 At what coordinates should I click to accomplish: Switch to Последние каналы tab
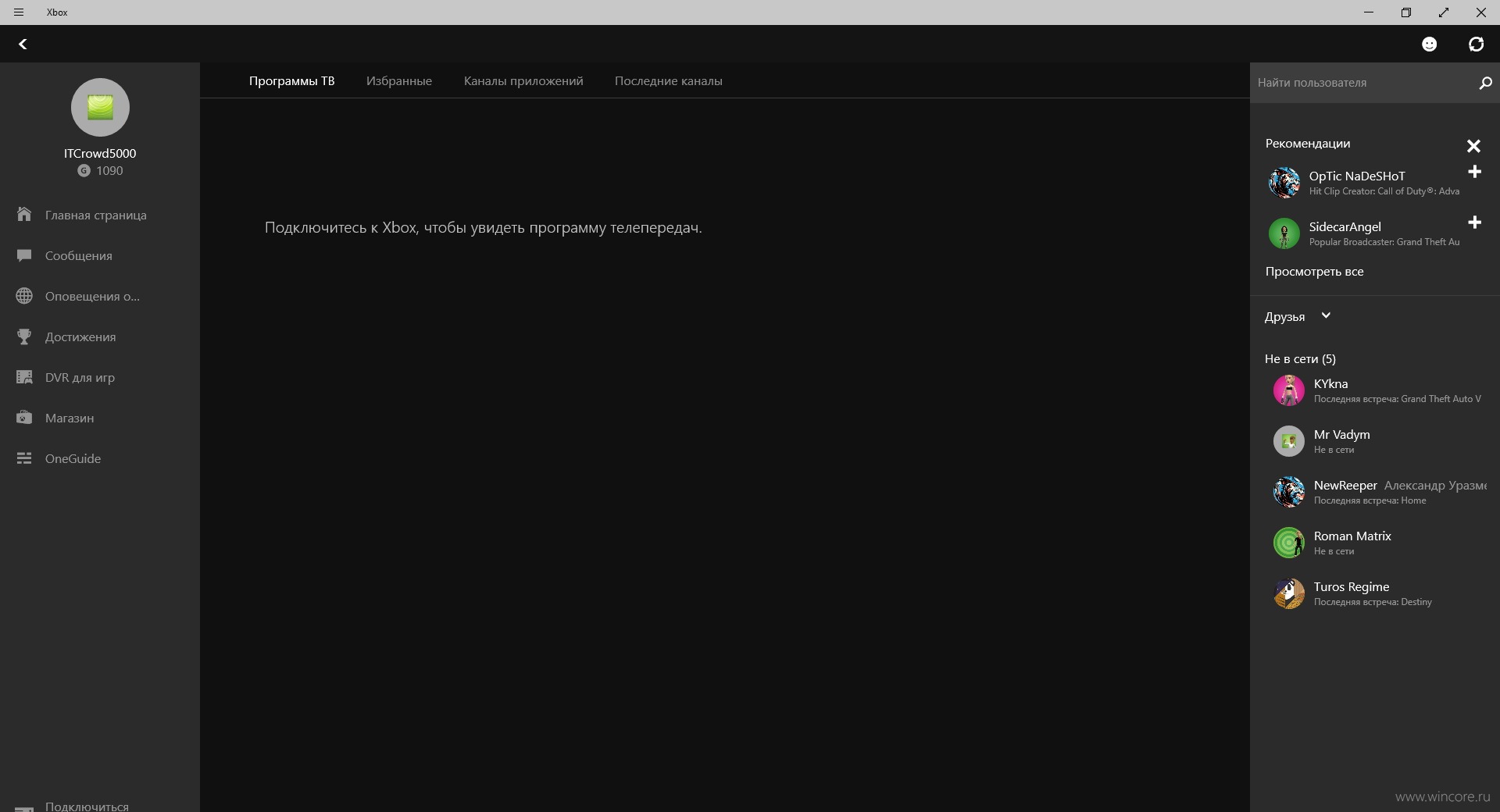pyautogui.click(x=669, y=80)
